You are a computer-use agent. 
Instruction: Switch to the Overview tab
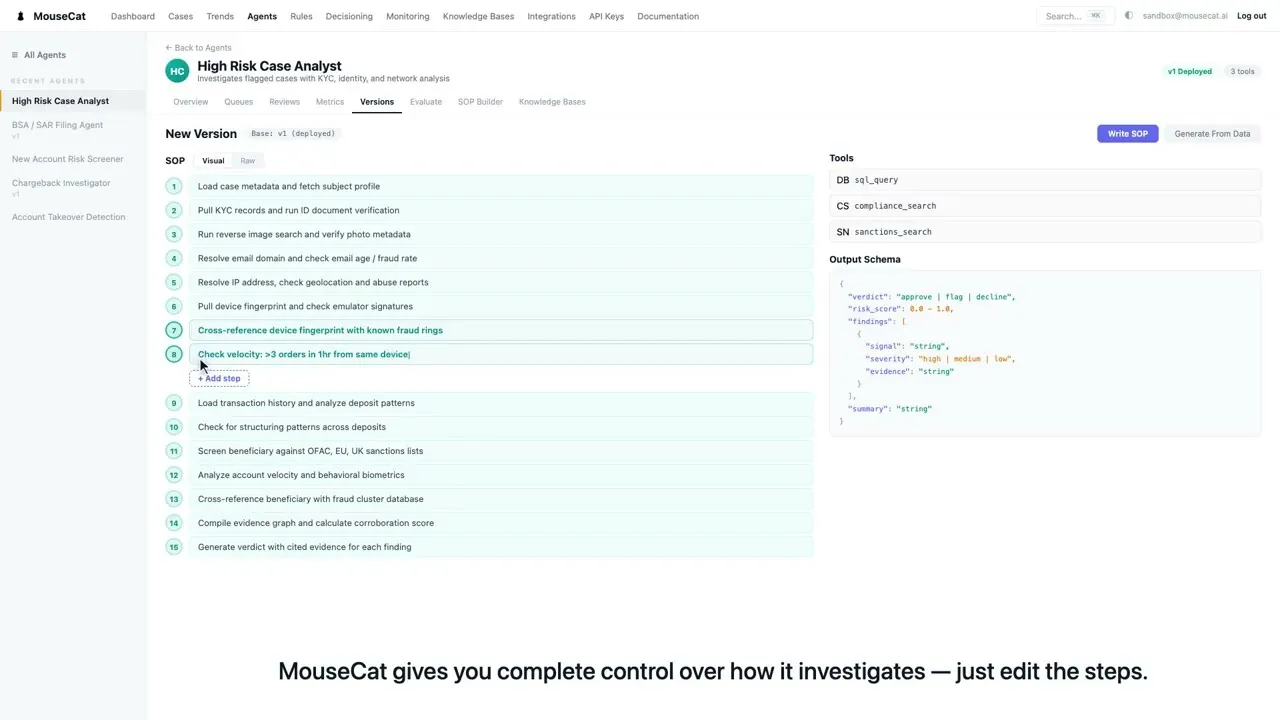191,102
